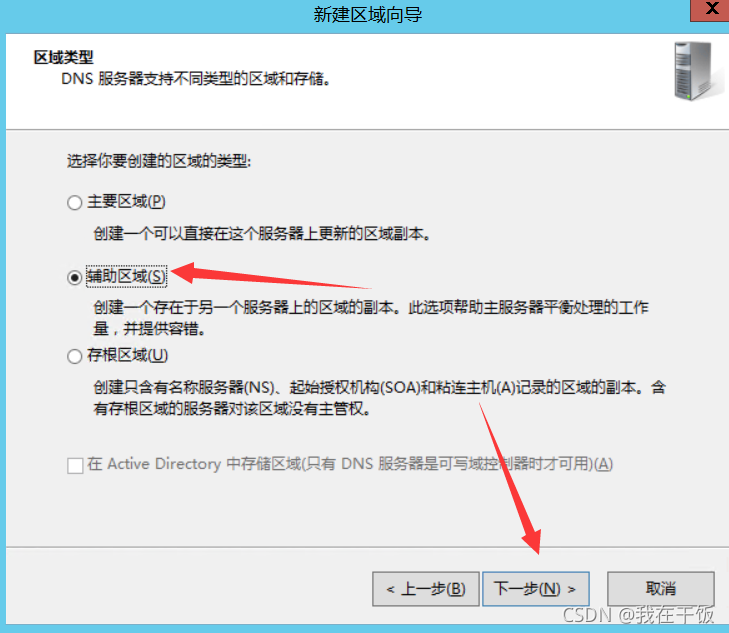Select the 主要区域(P) radio circle
The width and height of the screenshot is (729, 633).
pos(74,203)
